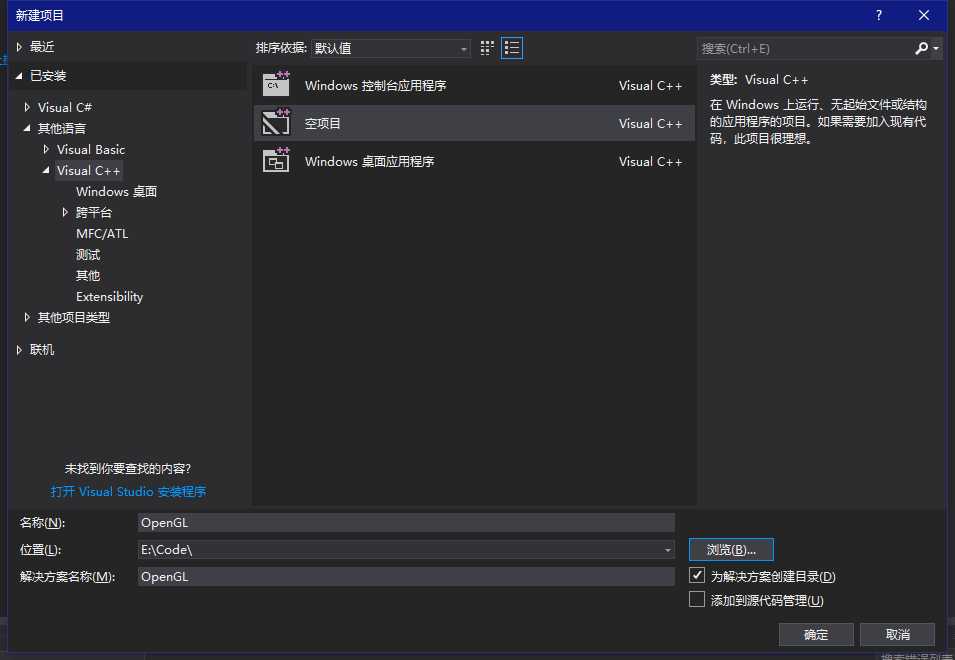955x660 pixels.
Task: Expand the Visual Basic node
Action: 46,149
